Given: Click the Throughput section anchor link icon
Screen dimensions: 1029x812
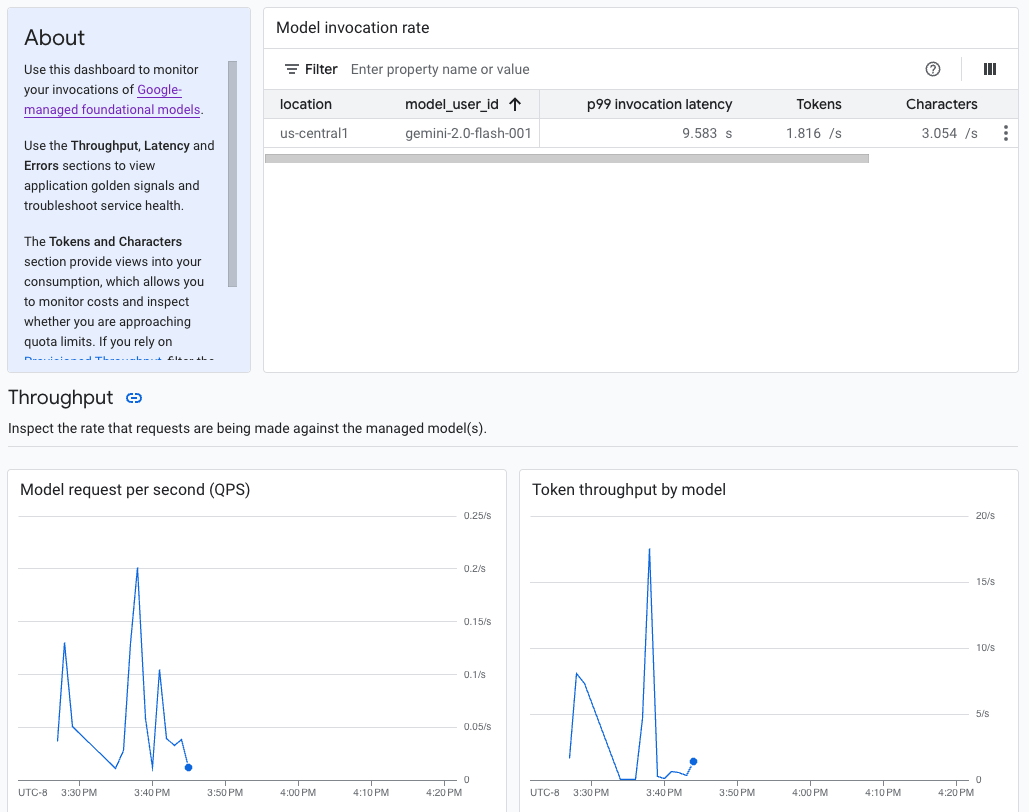Looking at the screenshot, I should [134, 398].
